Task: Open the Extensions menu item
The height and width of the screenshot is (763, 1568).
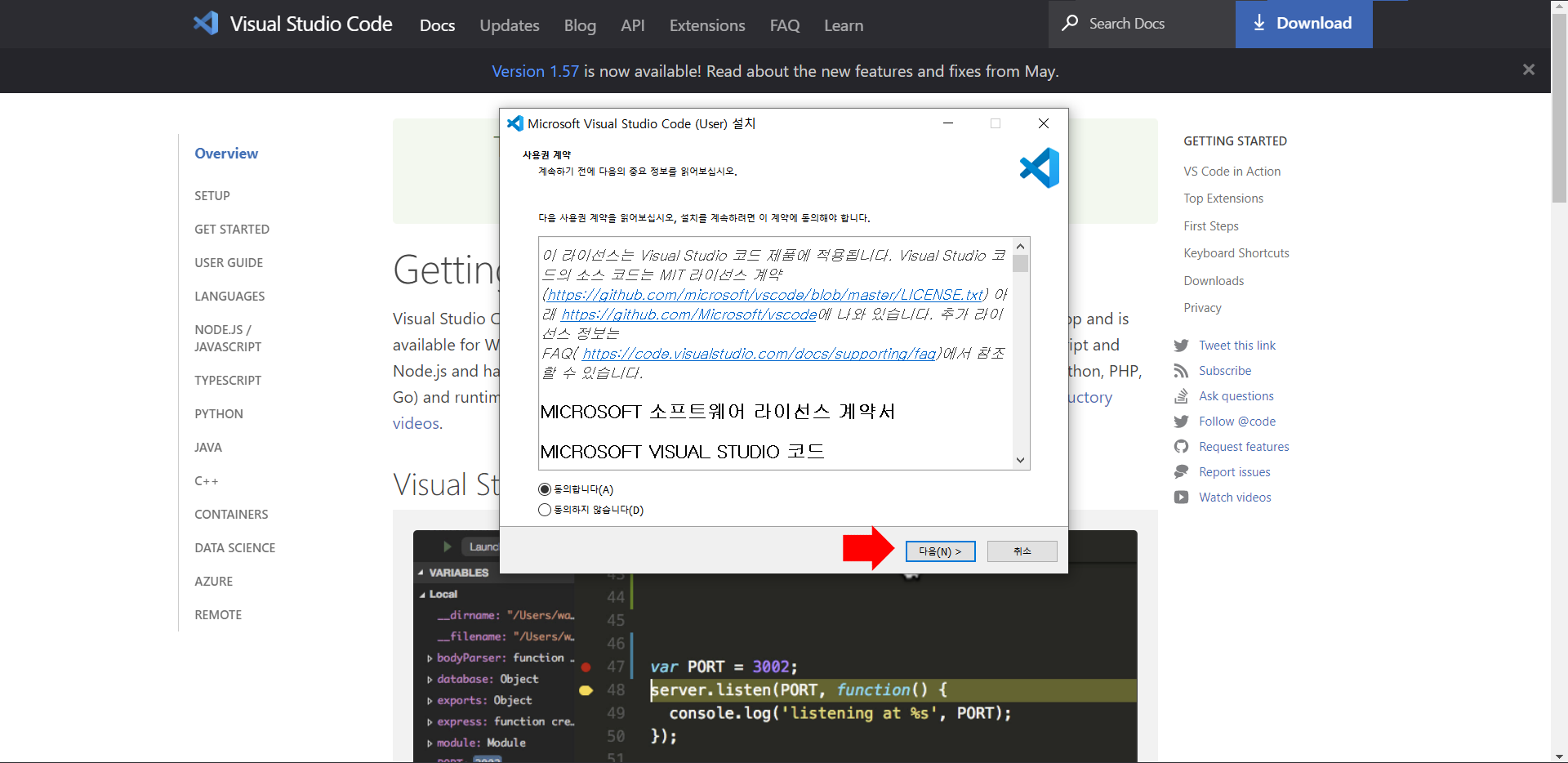Action: 707,25
